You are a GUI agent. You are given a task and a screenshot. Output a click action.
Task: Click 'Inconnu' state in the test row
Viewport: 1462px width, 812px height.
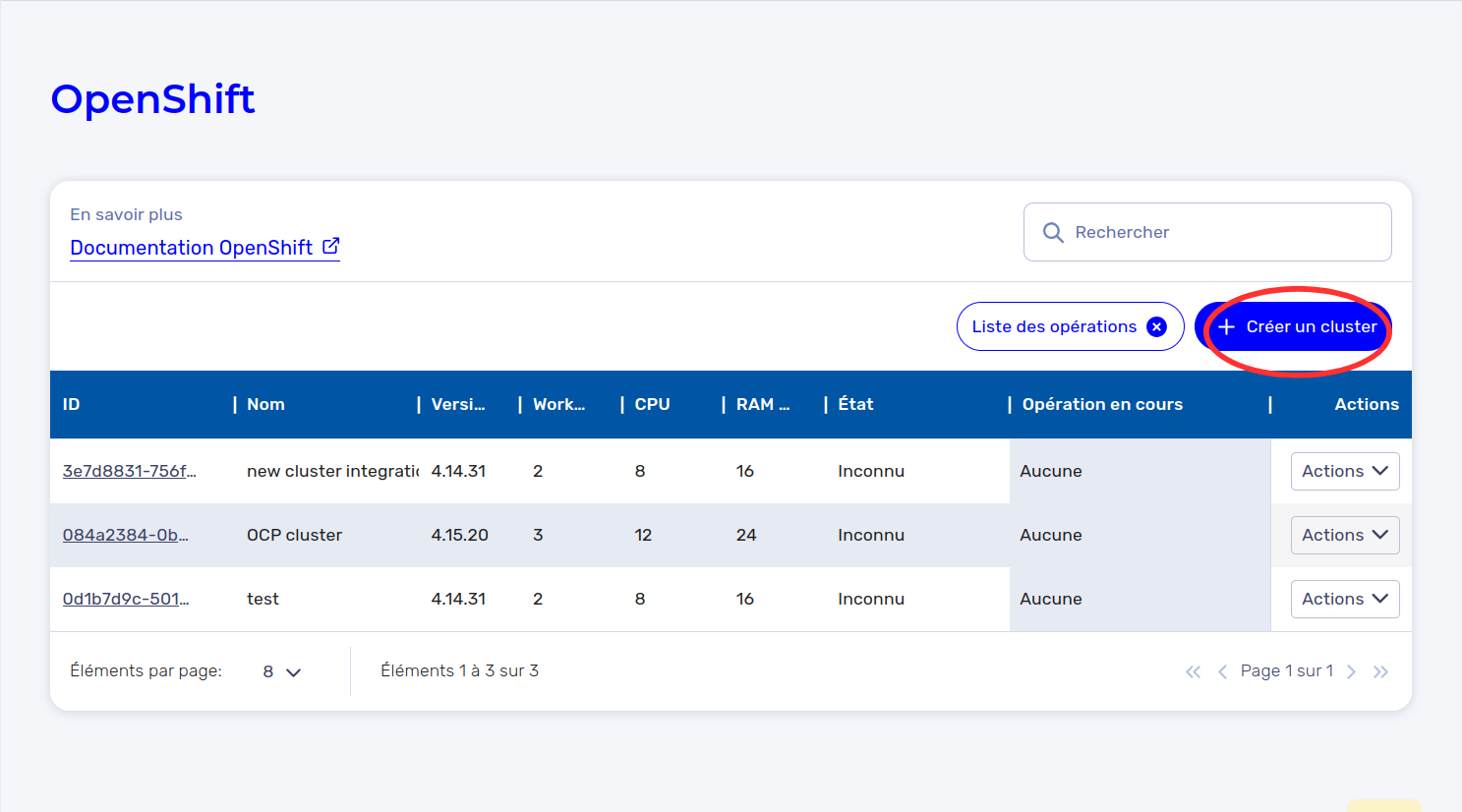[871, 599]
